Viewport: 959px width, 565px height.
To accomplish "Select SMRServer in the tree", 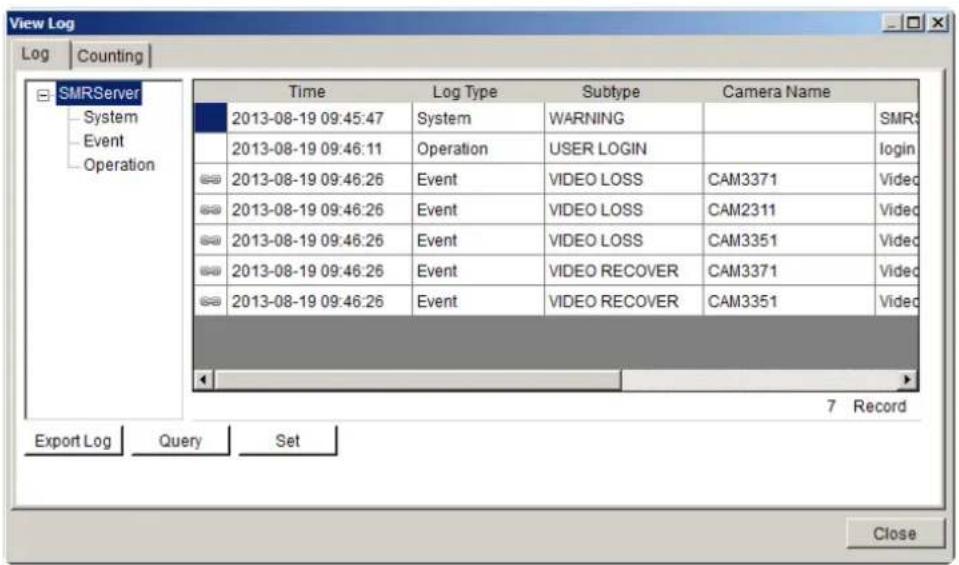I will point(98,94).
